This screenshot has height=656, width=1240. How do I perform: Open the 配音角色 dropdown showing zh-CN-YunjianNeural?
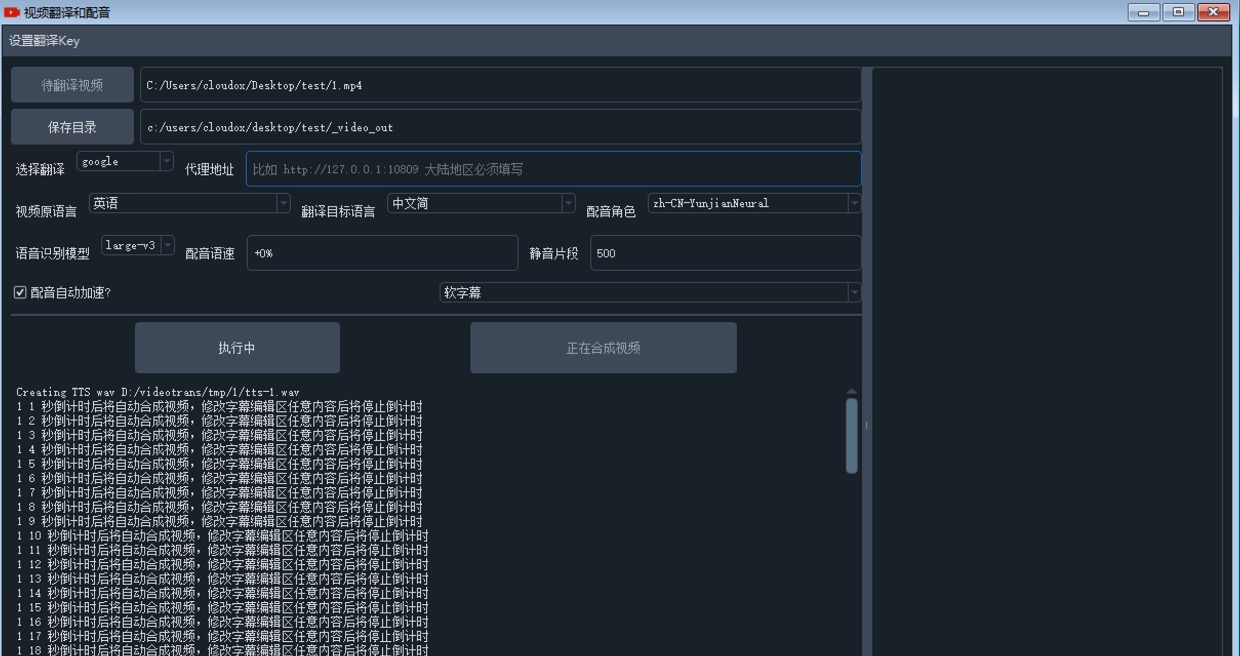(x=754, y=203)
